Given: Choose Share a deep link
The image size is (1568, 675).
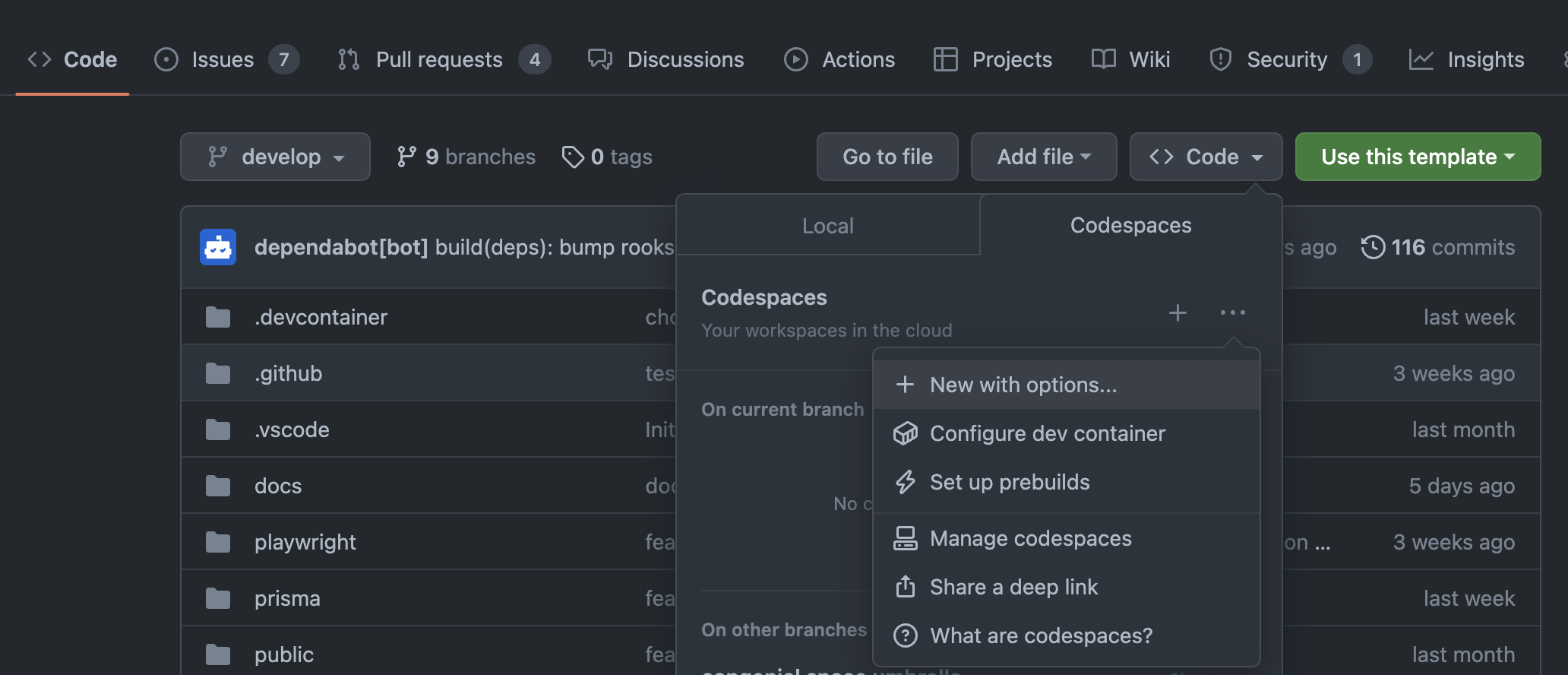Looking at the screenshot, I should pos(1067,587).
